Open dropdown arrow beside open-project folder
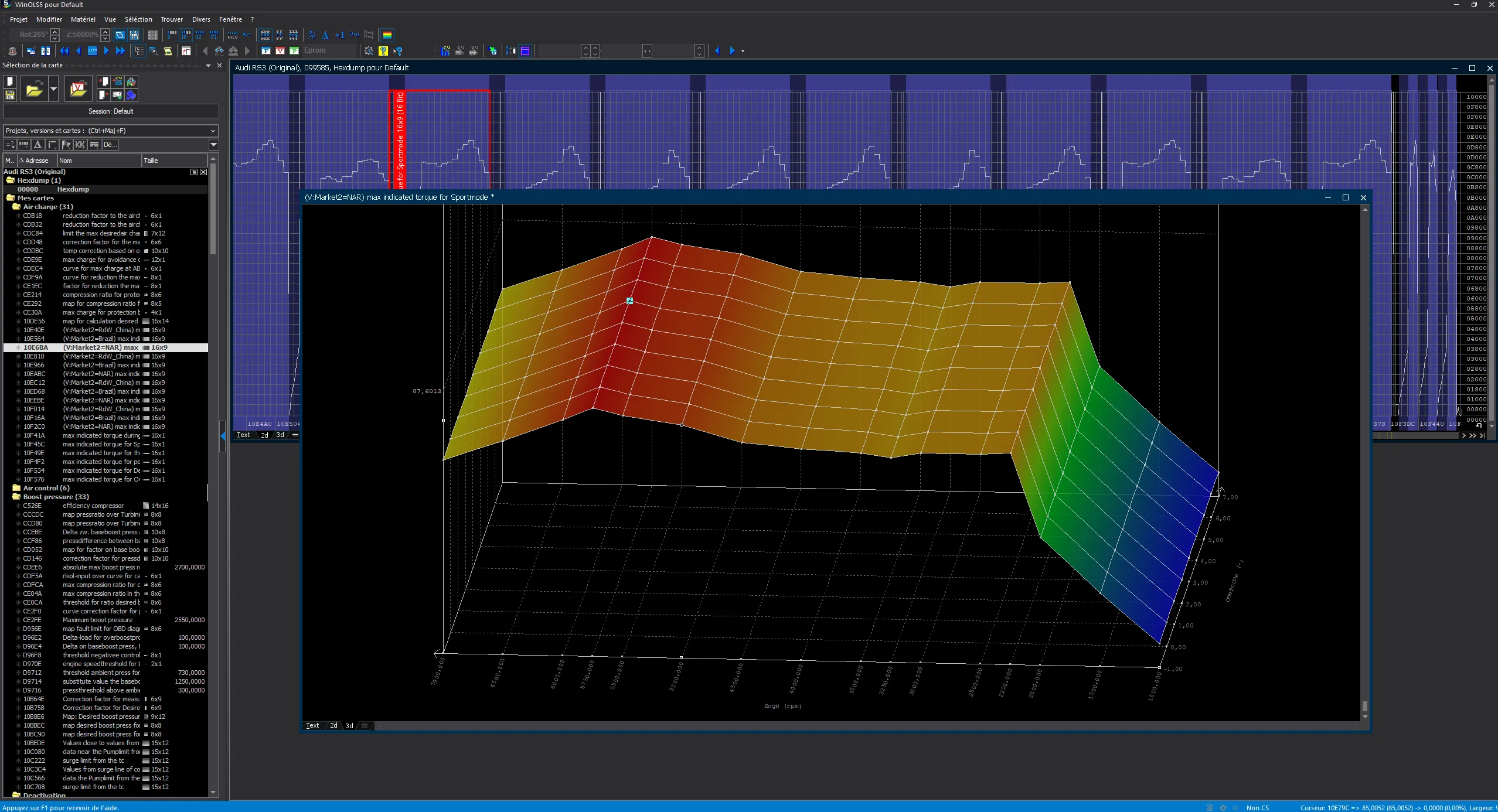The image size is (1498, 812). coord(53,89)
